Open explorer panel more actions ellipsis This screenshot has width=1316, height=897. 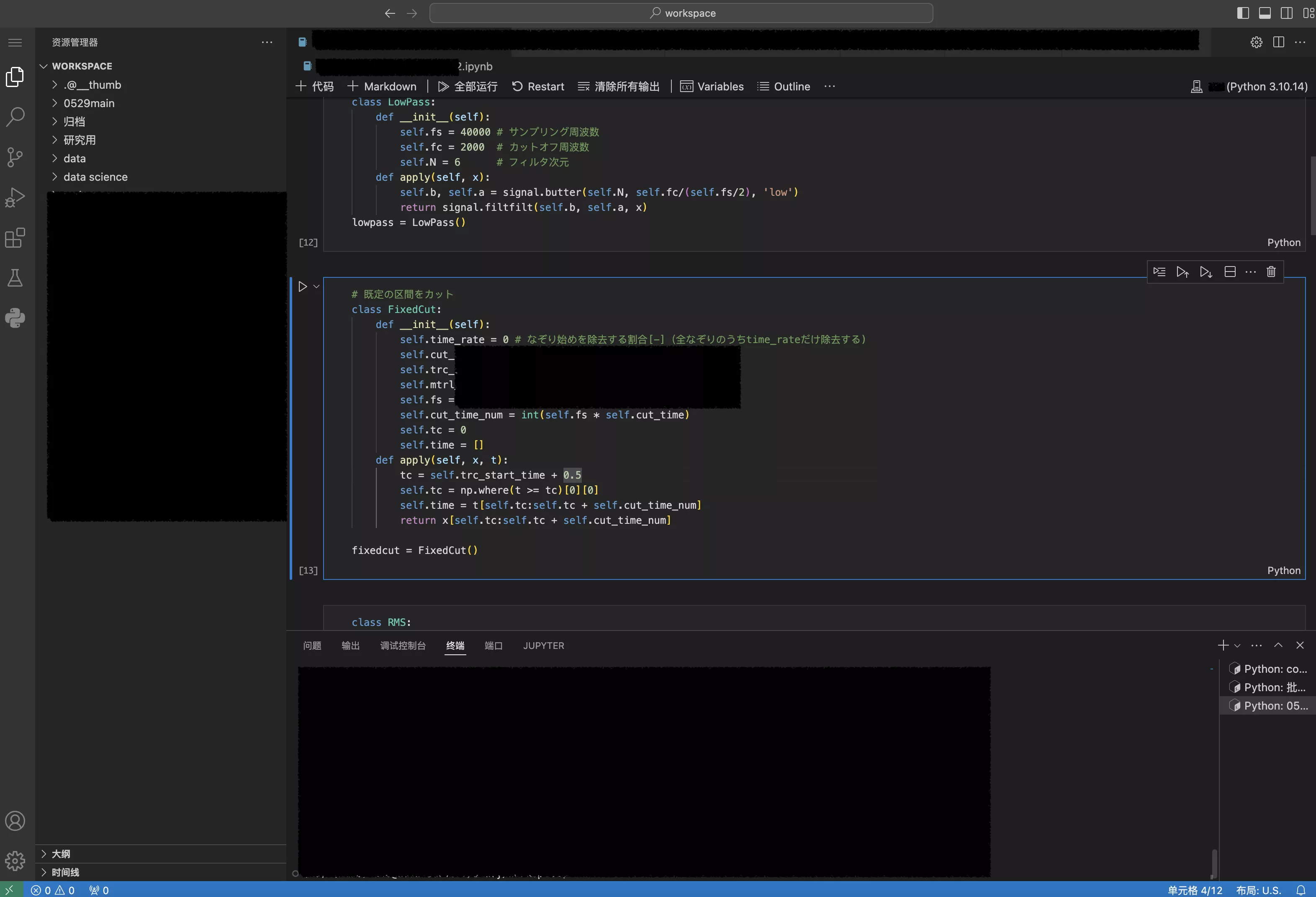[x=267, y=42]
